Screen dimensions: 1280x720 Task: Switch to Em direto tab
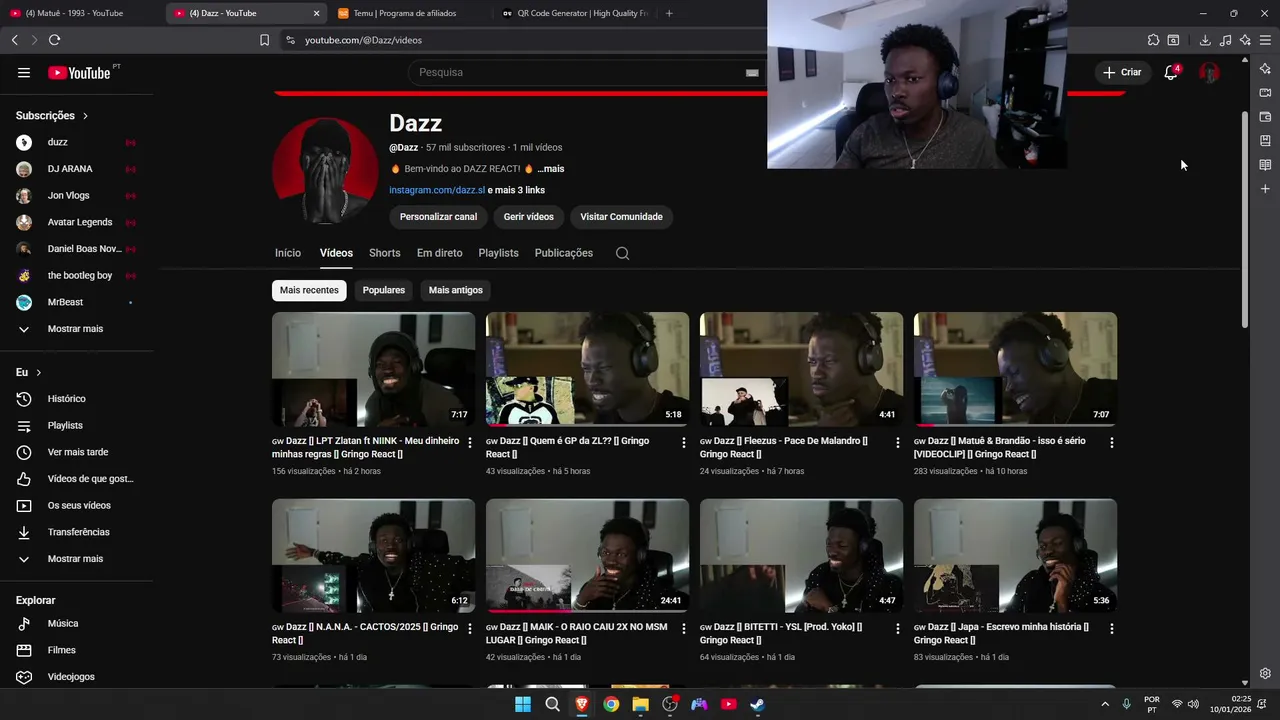coord(439,253)
